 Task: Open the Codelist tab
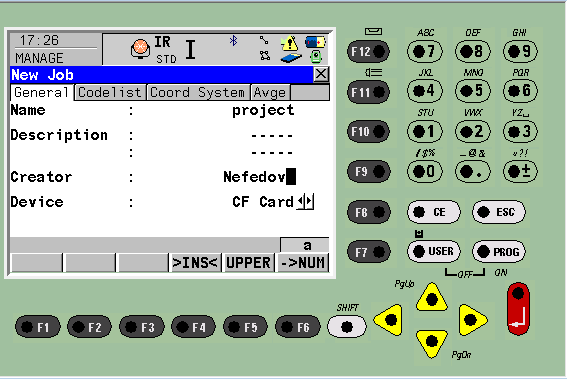(x=110, y=93)
